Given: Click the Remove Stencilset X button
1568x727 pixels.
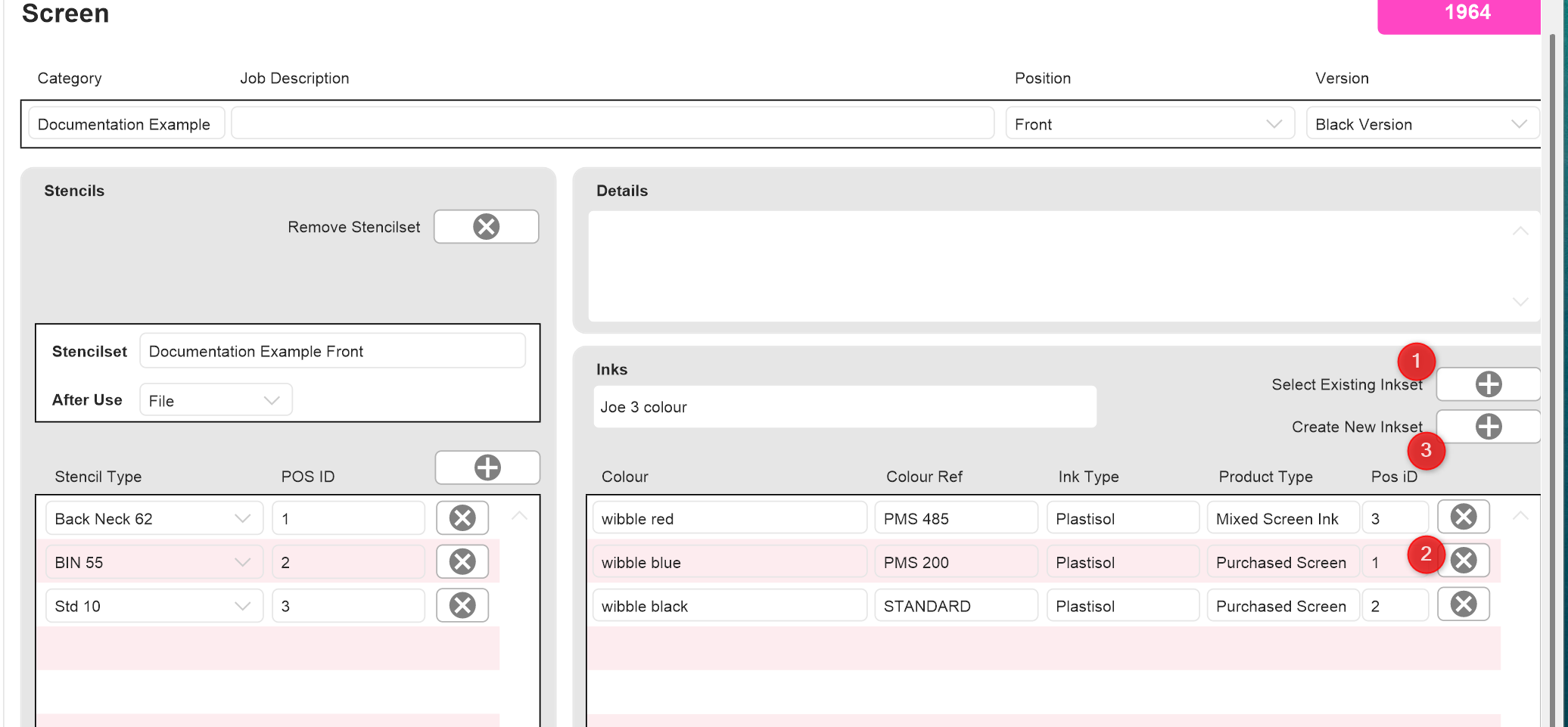Looking at the screenshot, I should 486,226.
